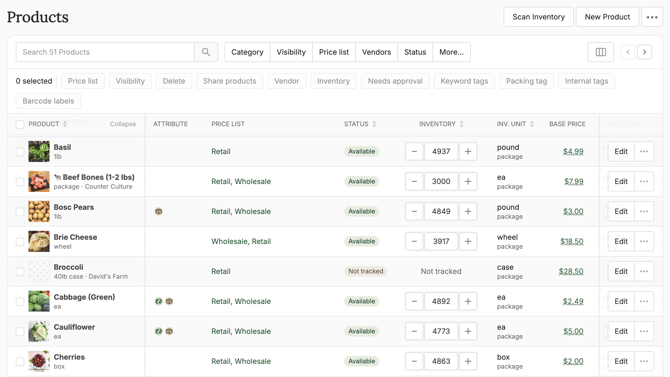
Task: Sort by the INVENTORY column header
Action: coord(441,124)
